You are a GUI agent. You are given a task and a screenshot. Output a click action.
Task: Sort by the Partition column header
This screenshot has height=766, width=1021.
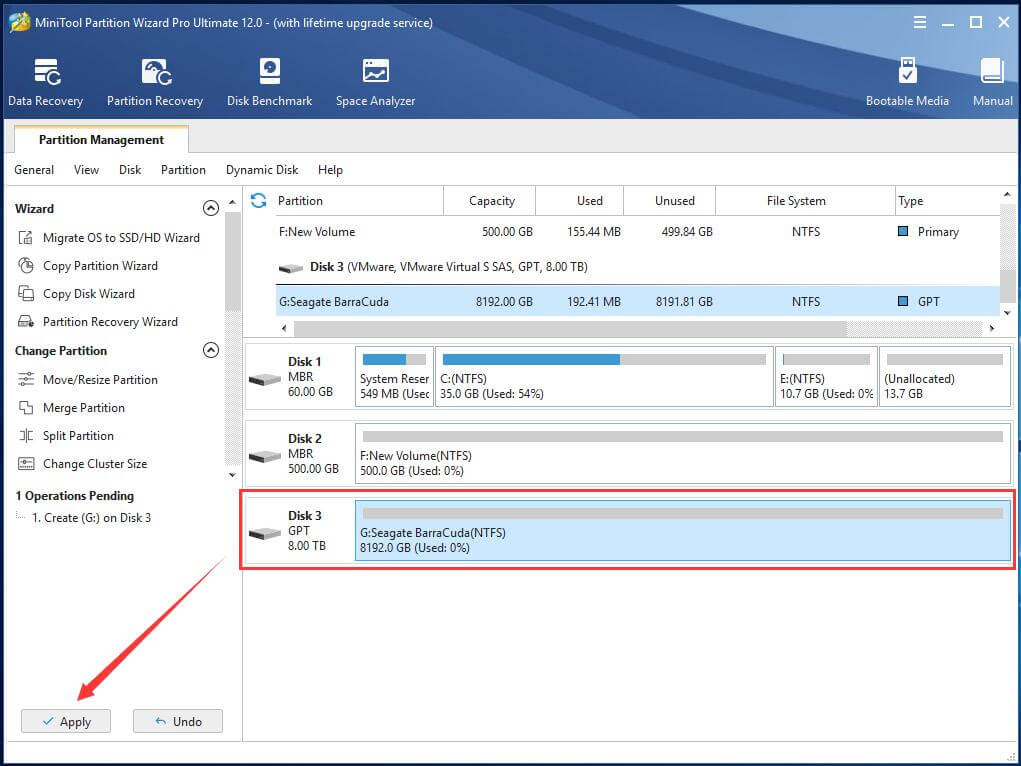pos(358,201)
